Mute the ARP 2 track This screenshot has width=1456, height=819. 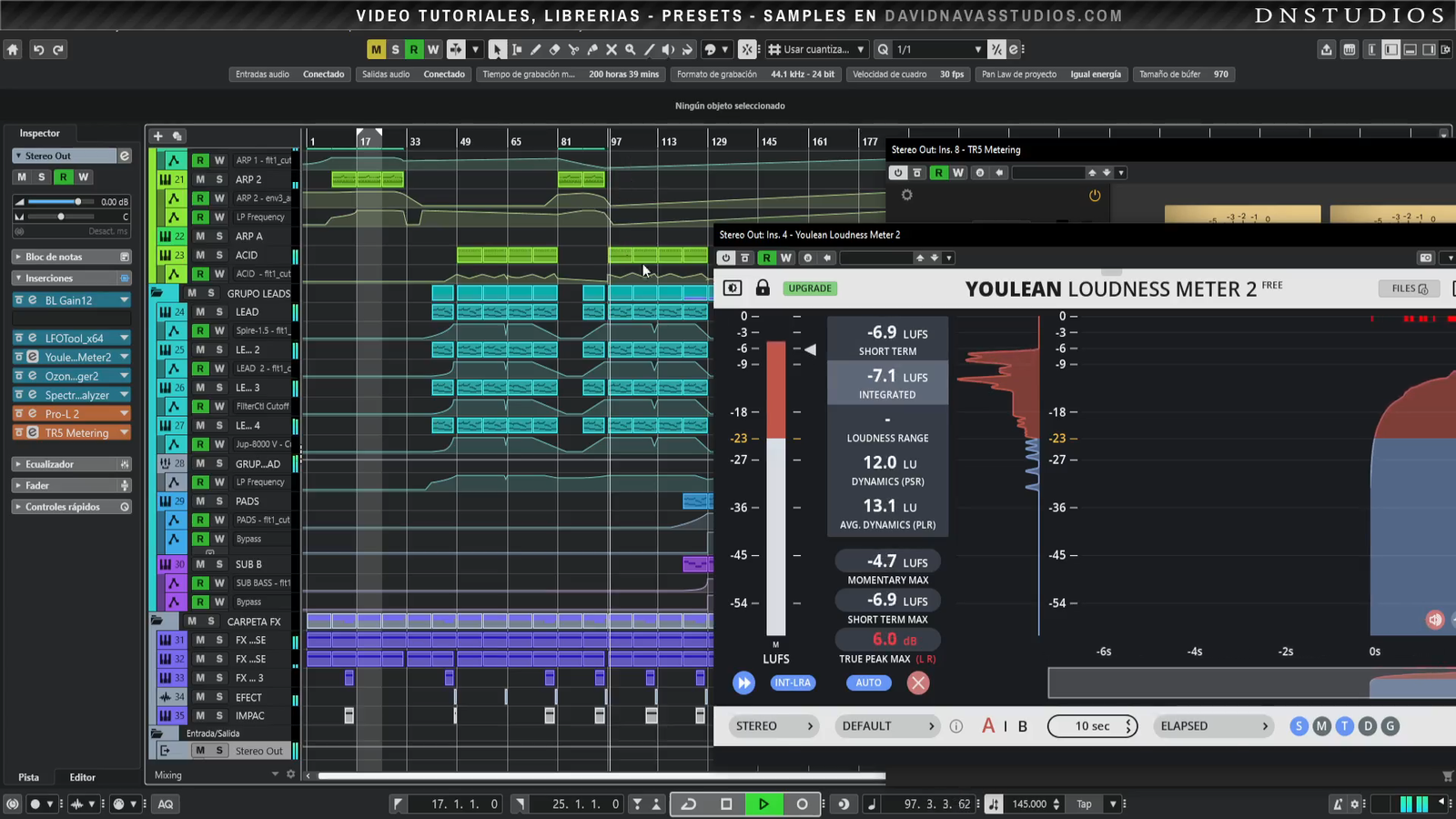pos(200,179)
